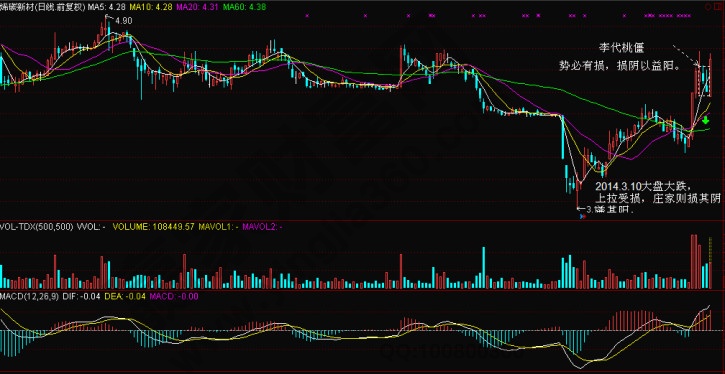The height and width of the screenshot is (374, 725).
Task: Click the green down arrow signal marker
Action: pyautogui.click(x=705, y=121)
